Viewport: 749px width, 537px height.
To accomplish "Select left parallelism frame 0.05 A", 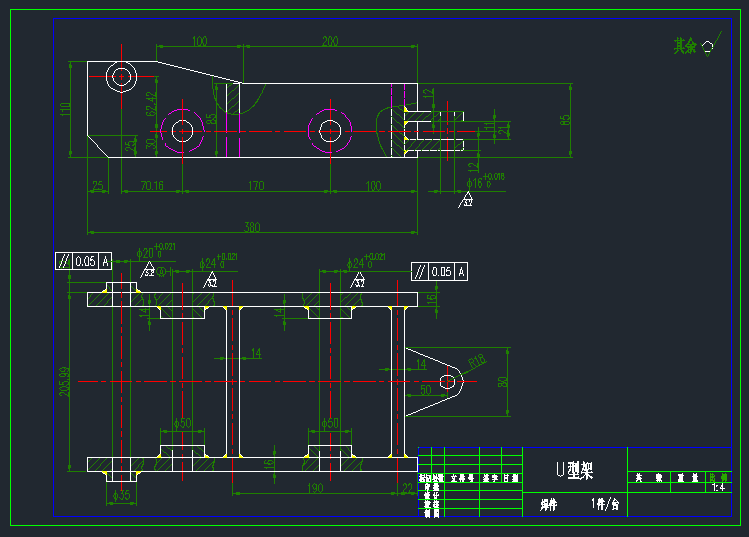I will [84, 261].
